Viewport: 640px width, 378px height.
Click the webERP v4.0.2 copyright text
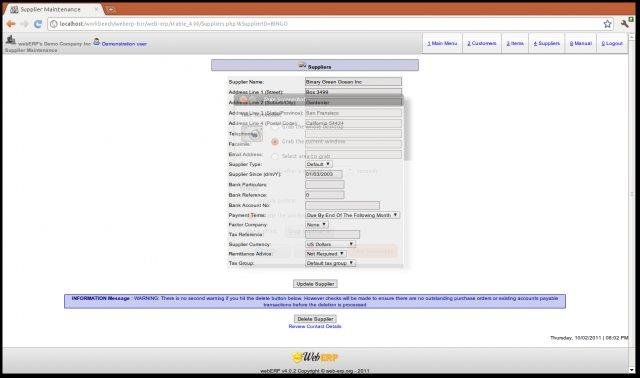(315, 371)
